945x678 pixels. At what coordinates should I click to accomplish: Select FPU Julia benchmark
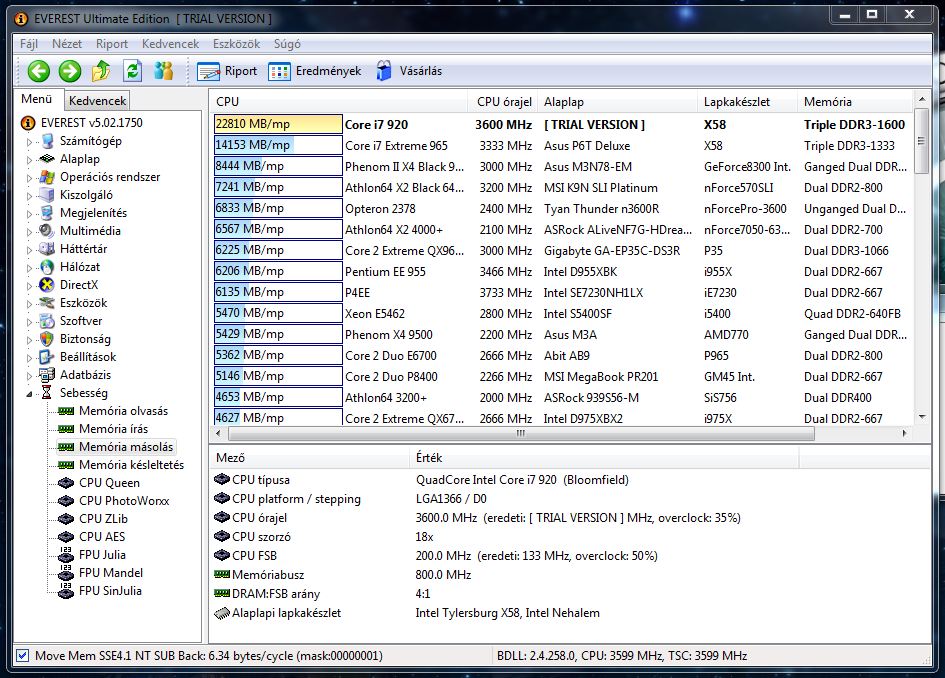[102, 554]
